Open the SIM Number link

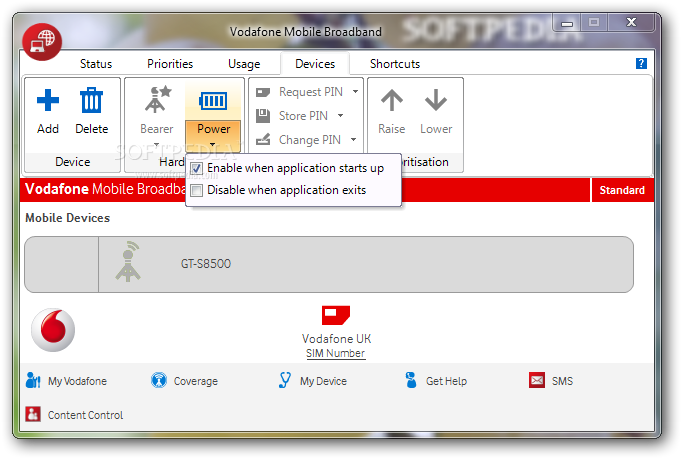[x=335, y=353]
